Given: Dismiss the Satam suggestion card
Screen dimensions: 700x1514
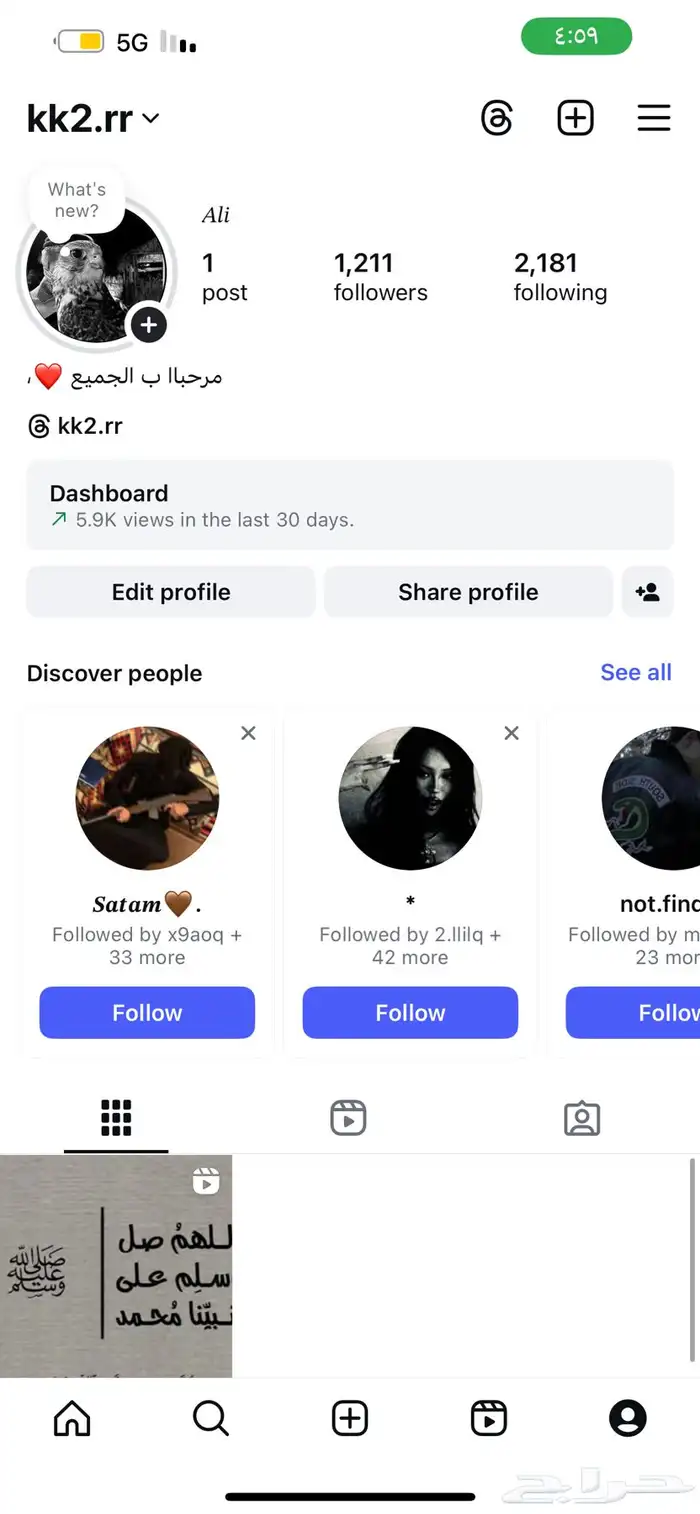Looking at the screenshot, I should tap(248, 733).
